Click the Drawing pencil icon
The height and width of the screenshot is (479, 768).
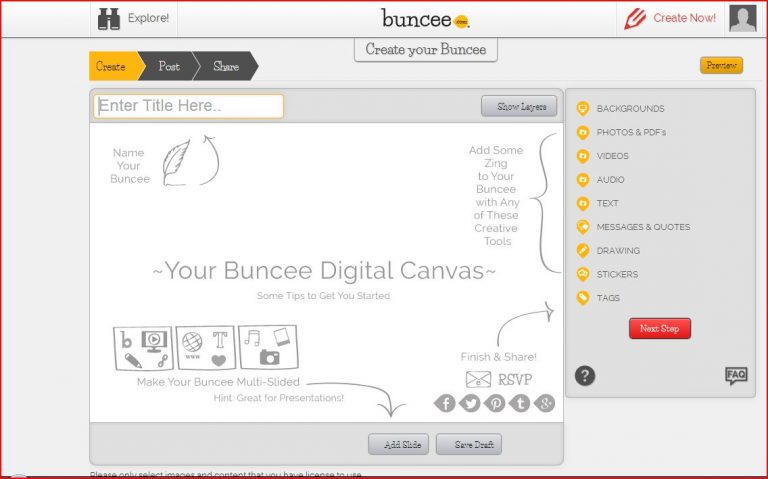click(x=582, y=250)
